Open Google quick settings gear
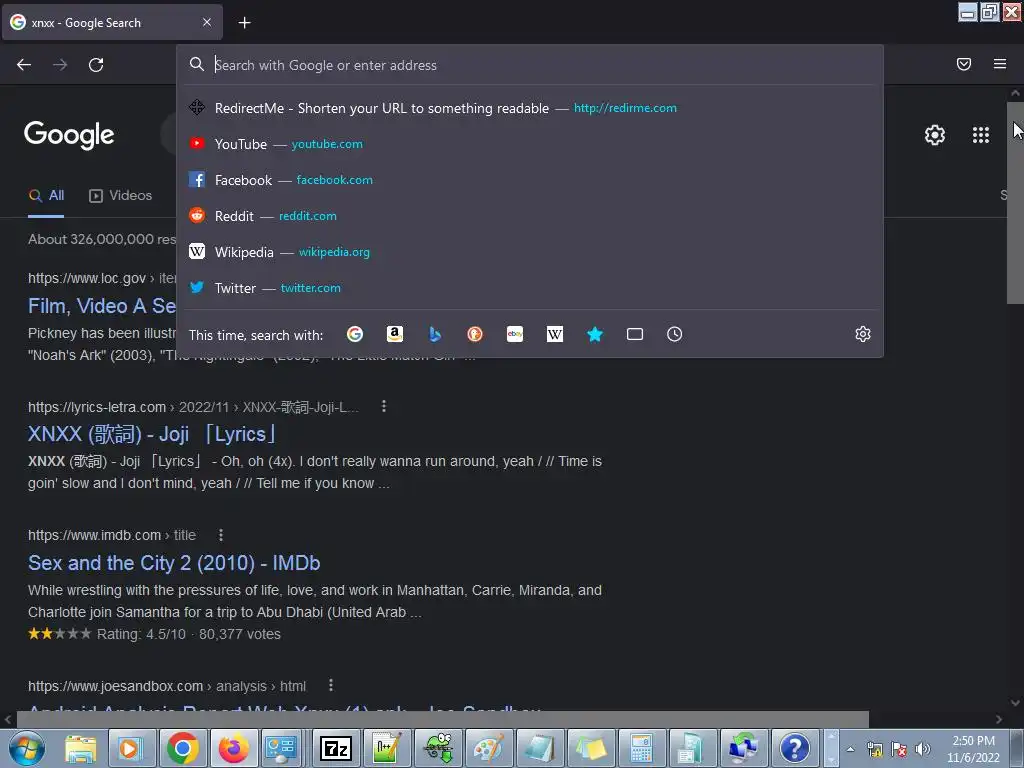This screenshot has width=1024, height=768. (x=935, y=135)
